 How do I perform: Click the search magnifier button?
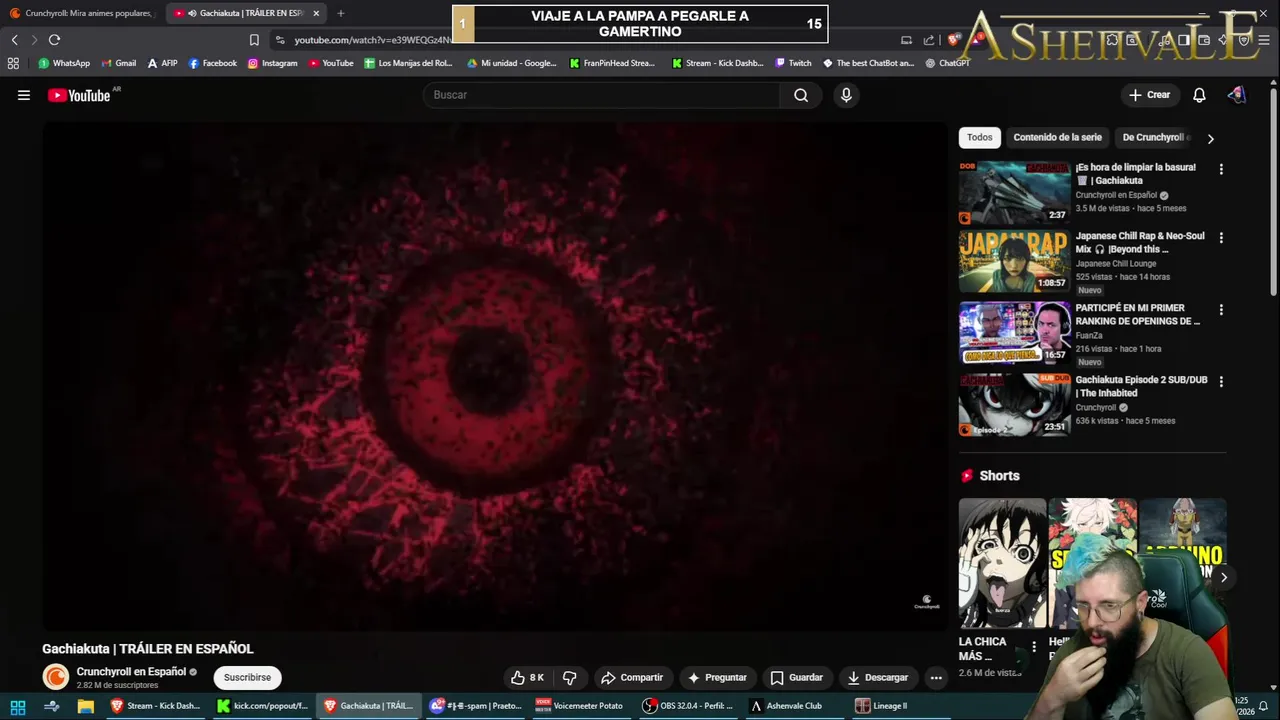point(801,95)
